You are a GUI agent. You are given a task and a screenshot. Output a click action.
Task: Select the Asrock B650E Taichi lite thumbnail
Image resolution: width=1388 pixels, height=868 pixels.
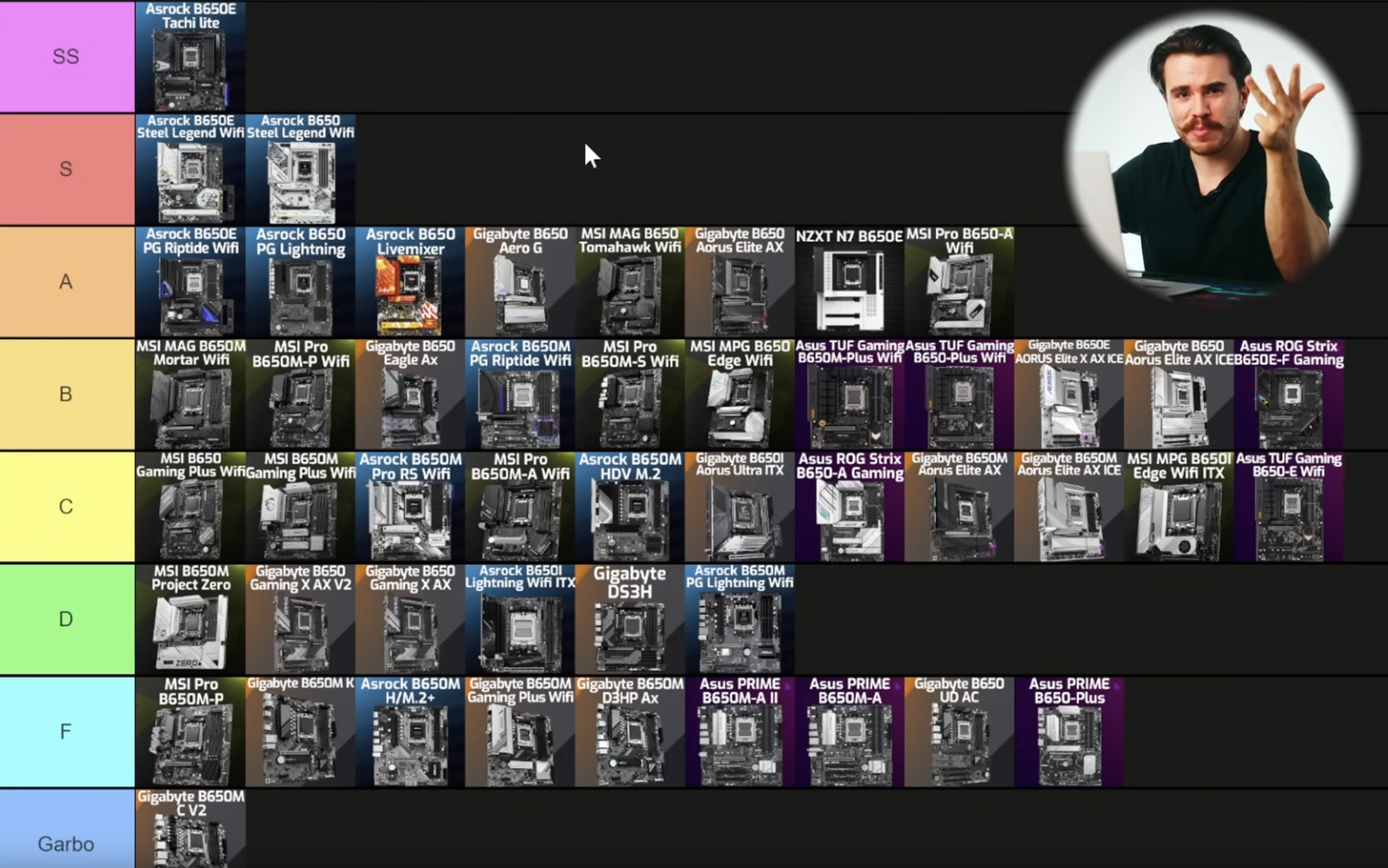(190, 56)
